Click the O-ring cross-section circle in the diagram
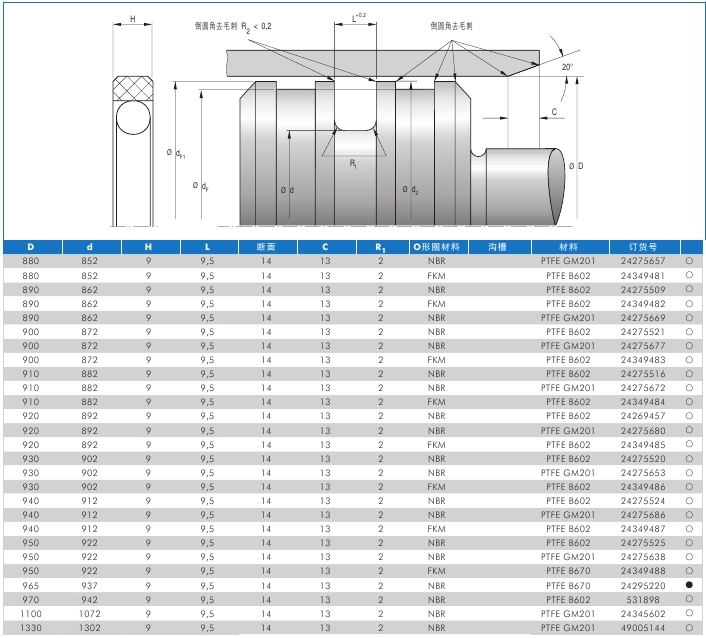This screenshot has width=706, height=638. point(133,120)
